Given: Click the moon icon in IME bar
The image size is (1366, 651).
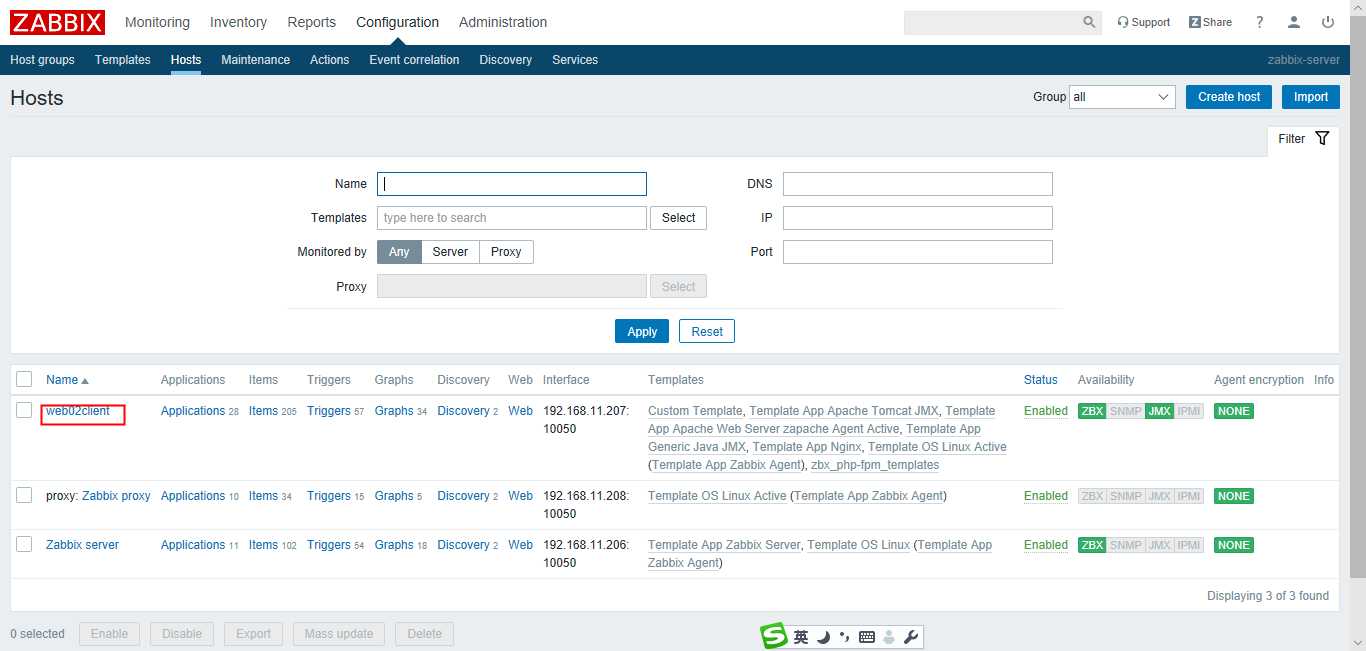Looking at the screenshot, I should pyautogui.click(x=823, y=637).
